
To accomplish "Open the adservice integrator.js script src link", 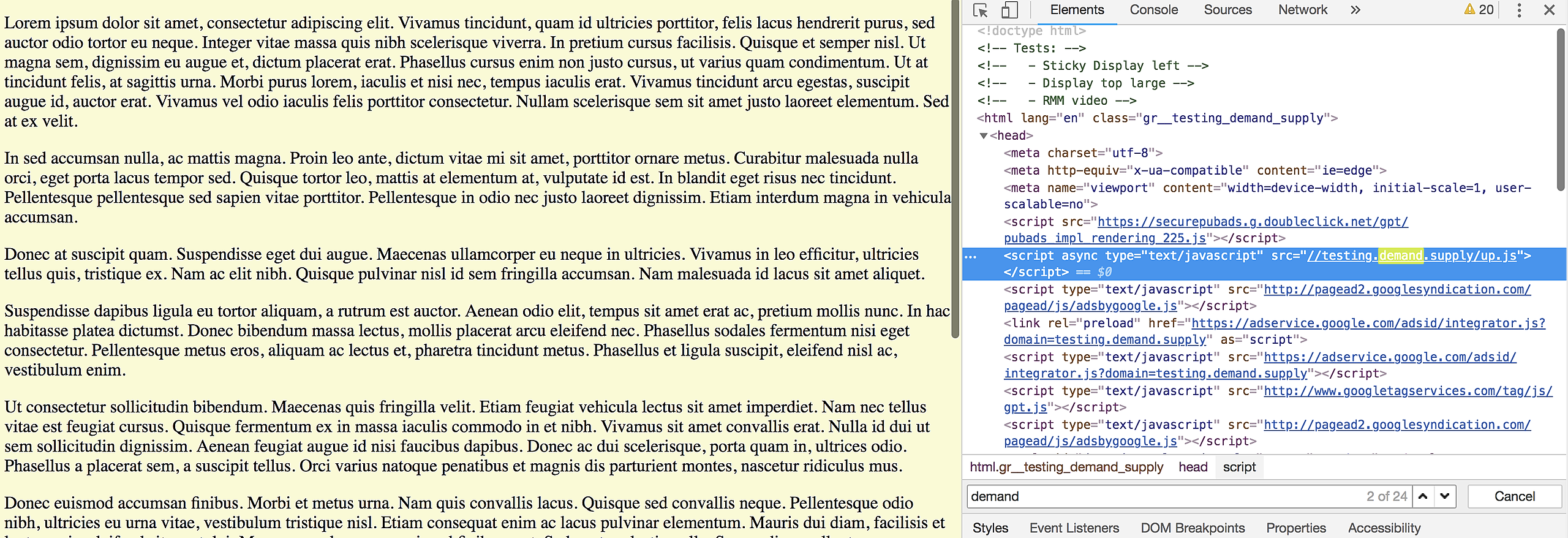I will 1260,365.
